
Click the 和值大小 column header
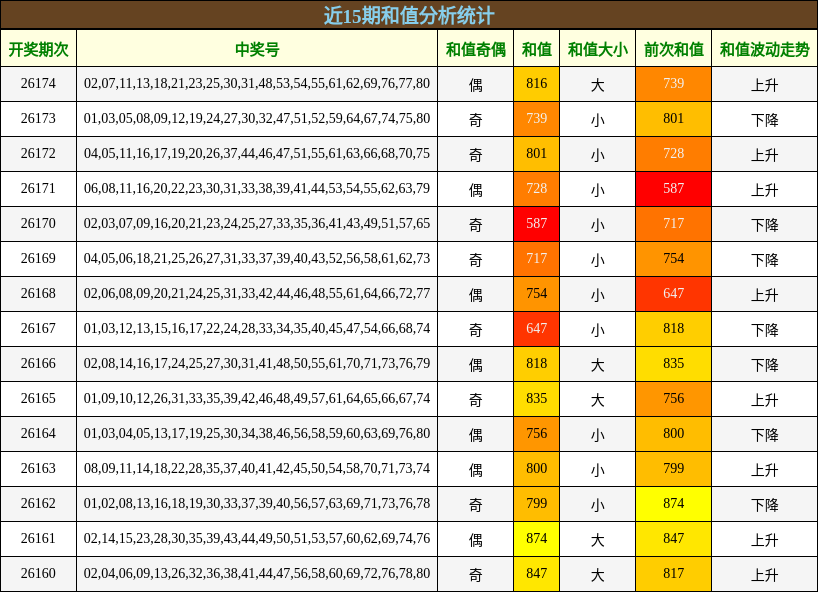(598, 49)
